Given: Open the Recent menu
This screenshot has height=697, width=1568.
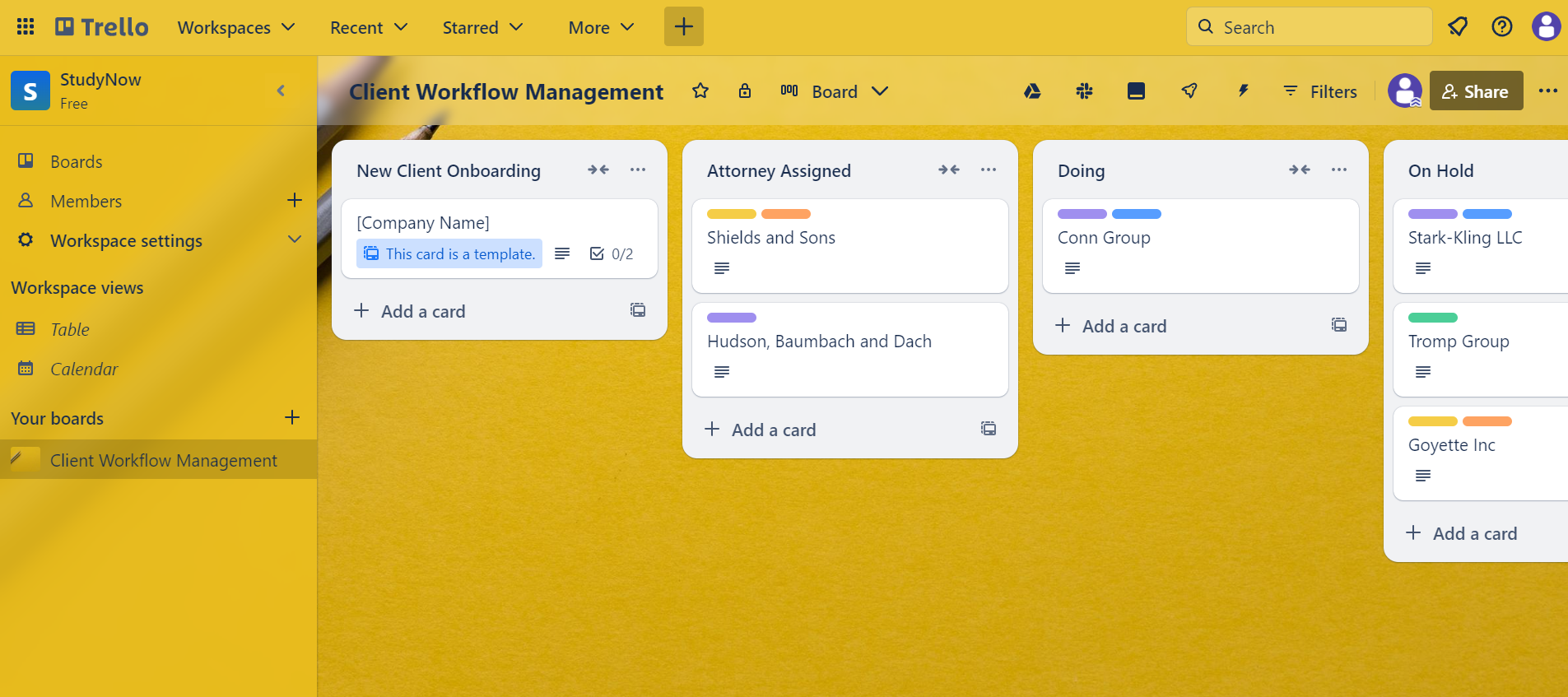Looking at the screenshot, I should (x=368, y=27).
